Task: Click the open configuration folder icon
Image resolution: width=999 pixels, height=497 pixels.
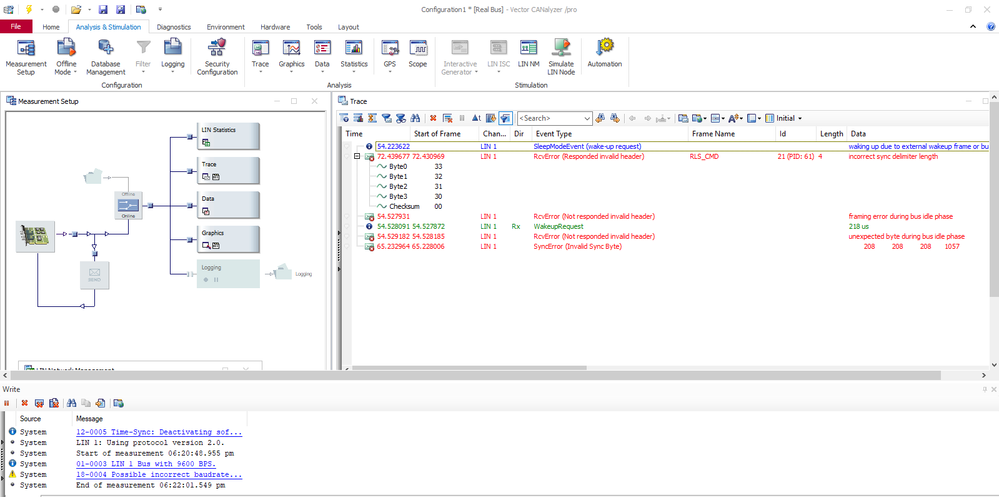Action: click(76, 10)
